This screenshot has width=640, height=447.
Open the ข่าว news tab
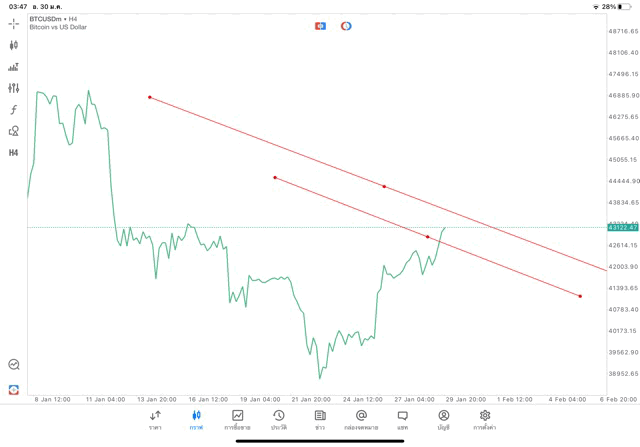(319, 419)
